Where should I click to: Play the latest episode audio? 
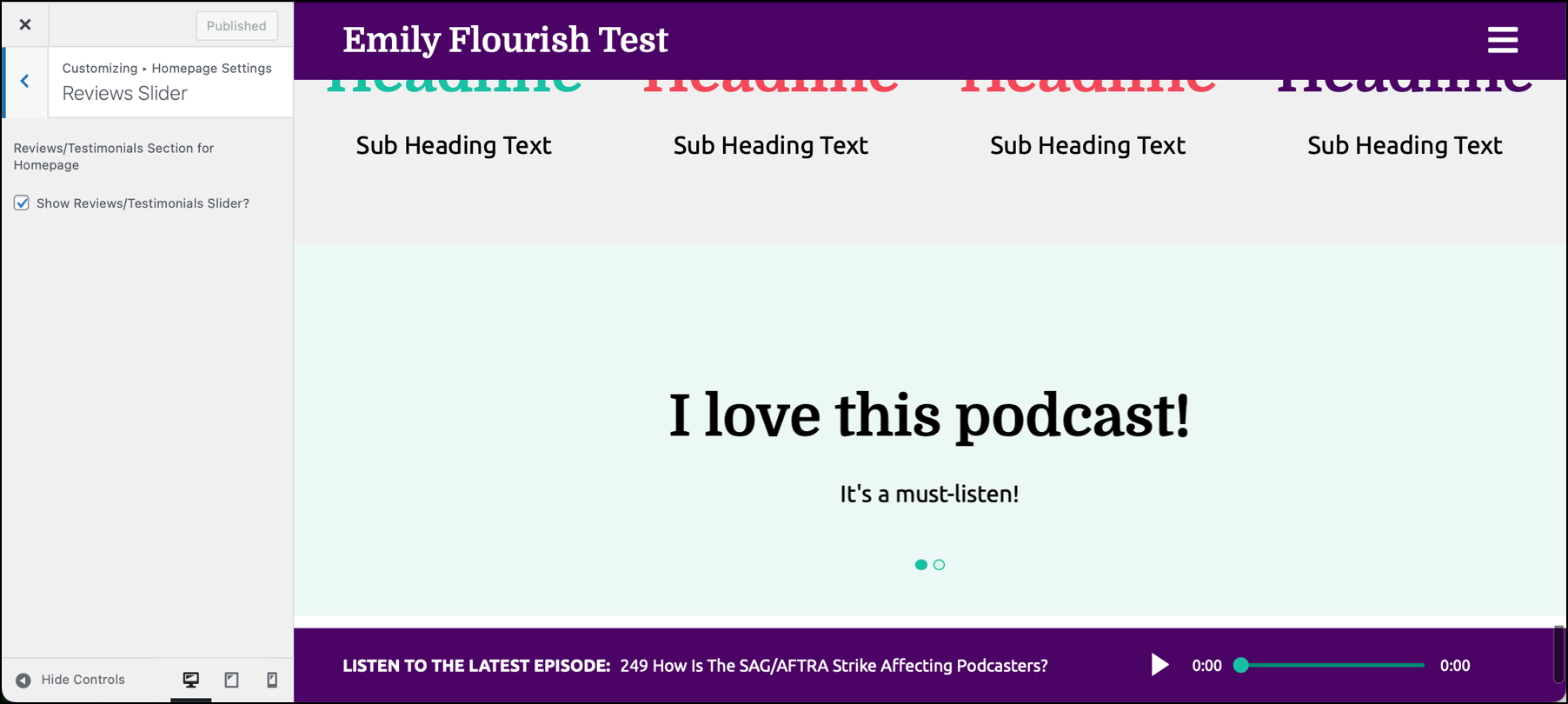point(1159,665)
